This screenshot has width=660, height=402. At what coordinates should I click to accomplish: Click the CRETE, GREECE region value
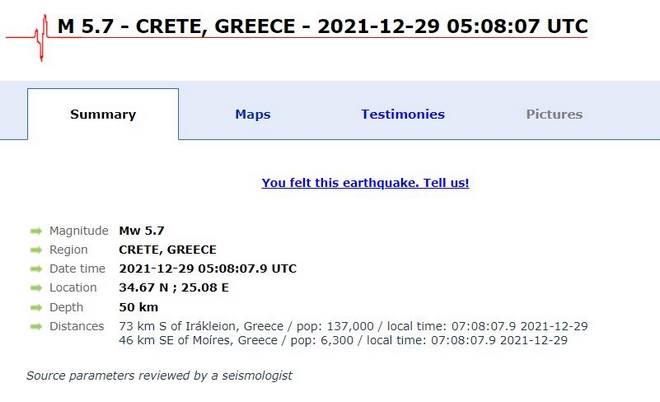[x=167, y=250]
